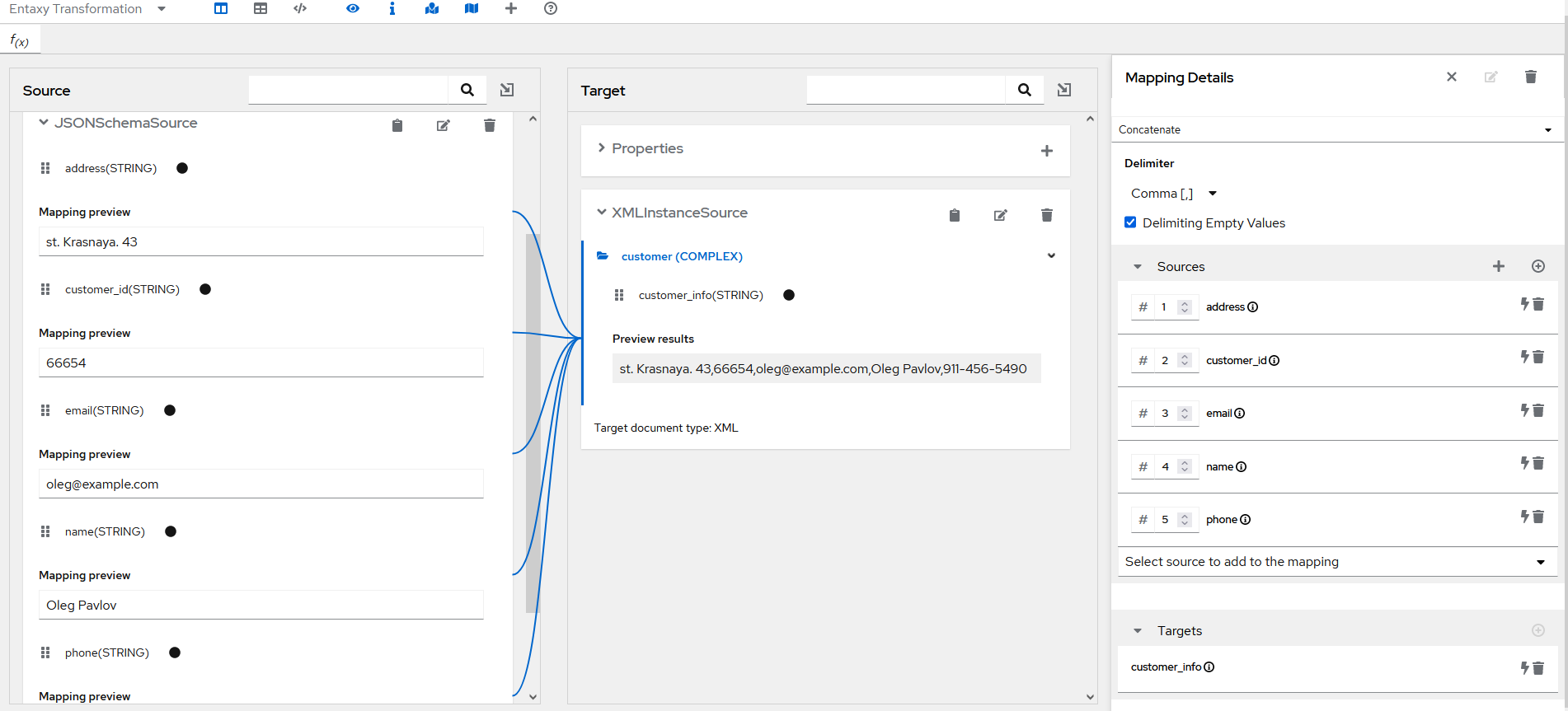
Task: Click the search icon in Source panel
Action: coord(467,90)
